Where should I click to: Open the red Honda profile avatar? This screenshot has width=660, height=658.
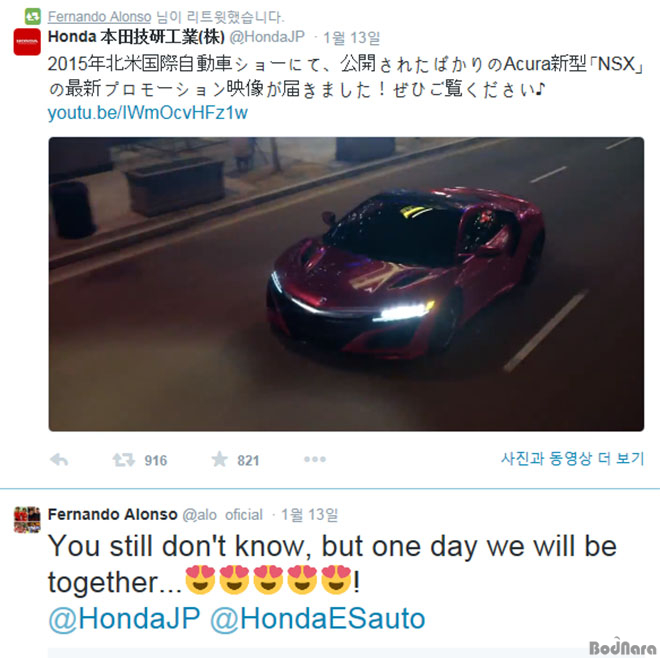point(27,42)
